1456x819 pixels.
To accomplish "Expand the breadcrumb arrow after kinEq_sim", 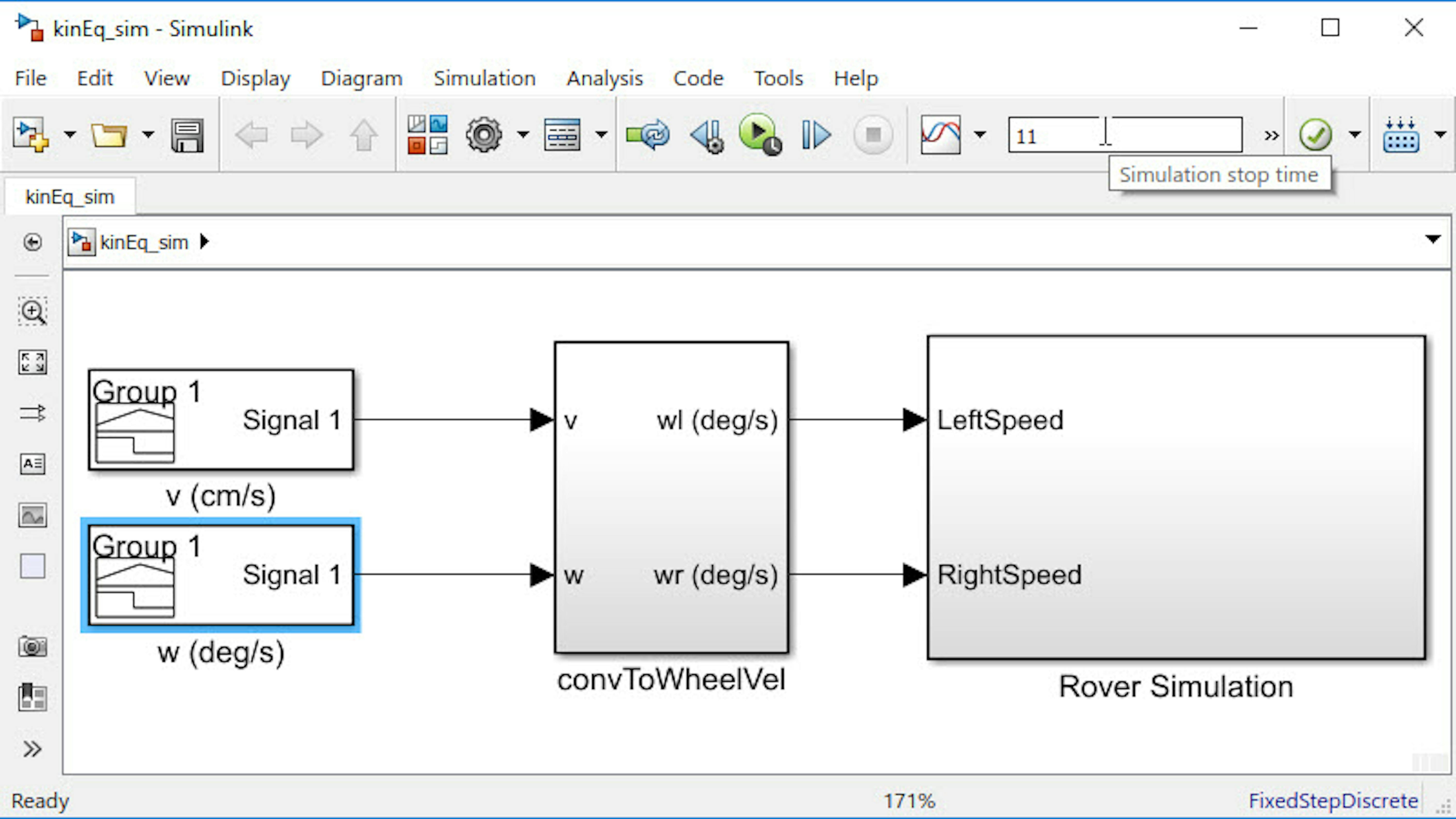I will [x=205, y=242].
